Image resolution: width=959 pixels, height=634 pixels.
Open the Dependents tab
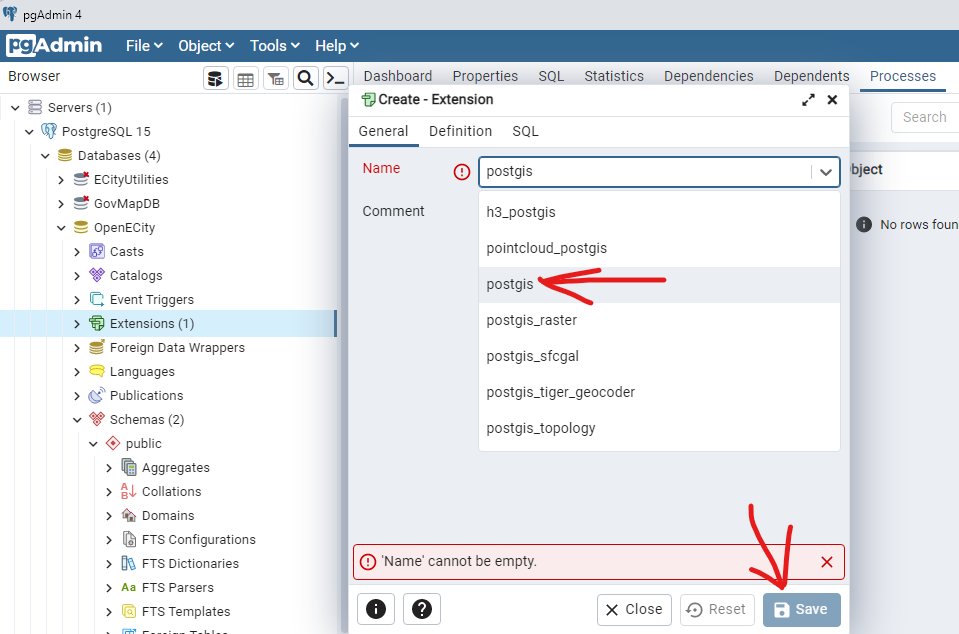tap(812, 76)
